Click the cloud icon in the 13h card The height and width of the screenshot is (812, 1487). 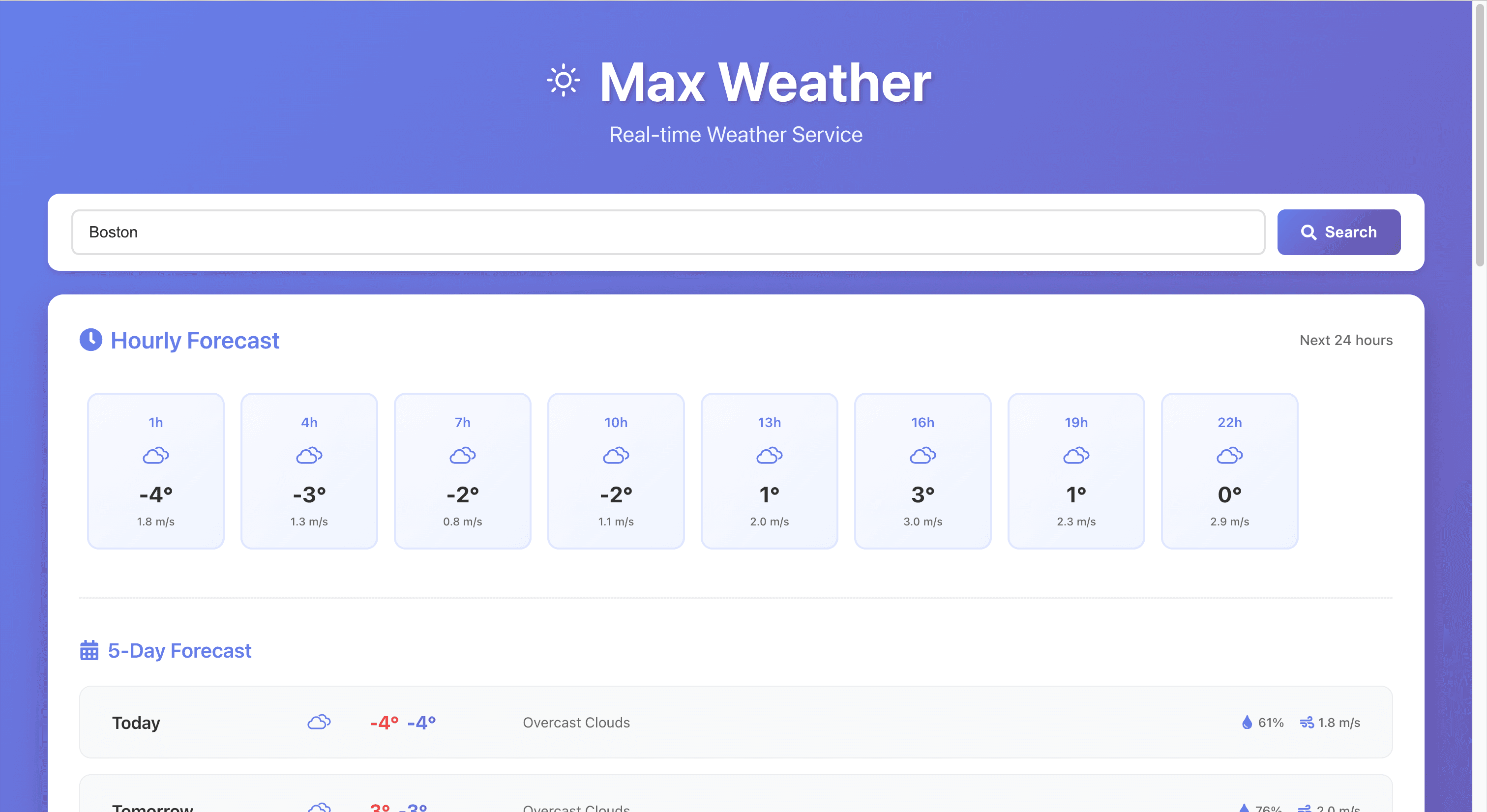click(x=769, y=455)
